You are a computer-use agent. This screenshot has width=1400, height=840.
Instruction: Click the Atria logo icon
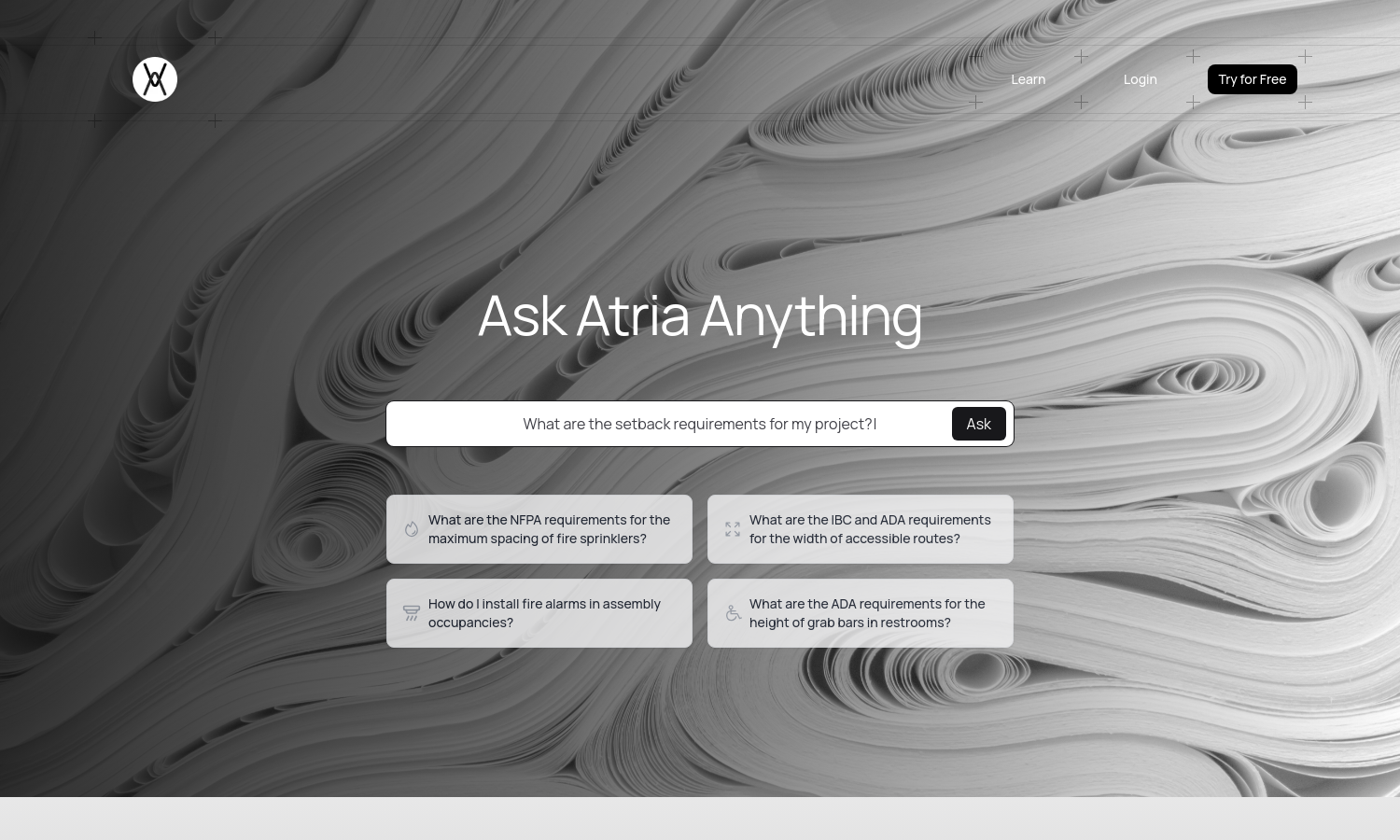[155, 79]
